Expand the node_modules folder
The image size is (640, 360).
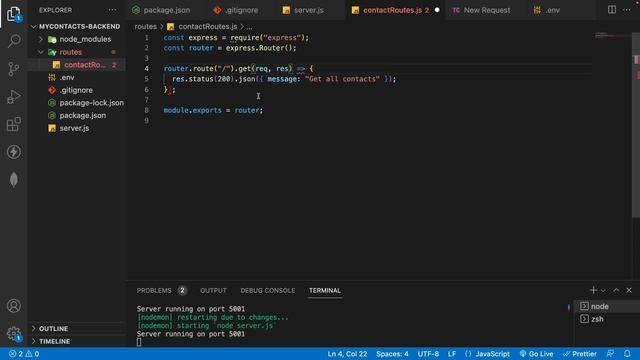coord(76,39)
